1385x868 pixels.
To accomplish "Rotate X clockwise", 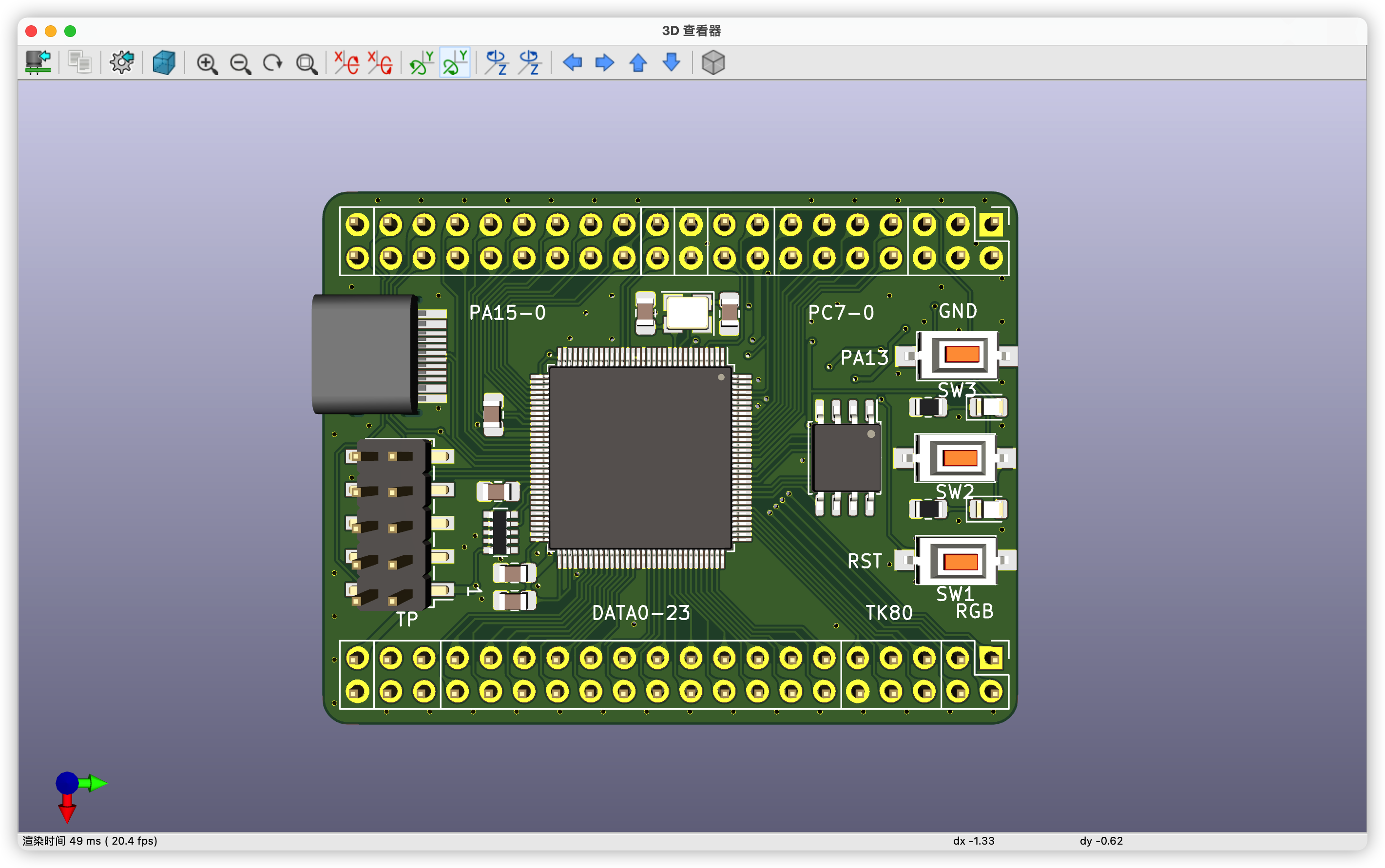I will pyautogui.click(x=347, y=62).
